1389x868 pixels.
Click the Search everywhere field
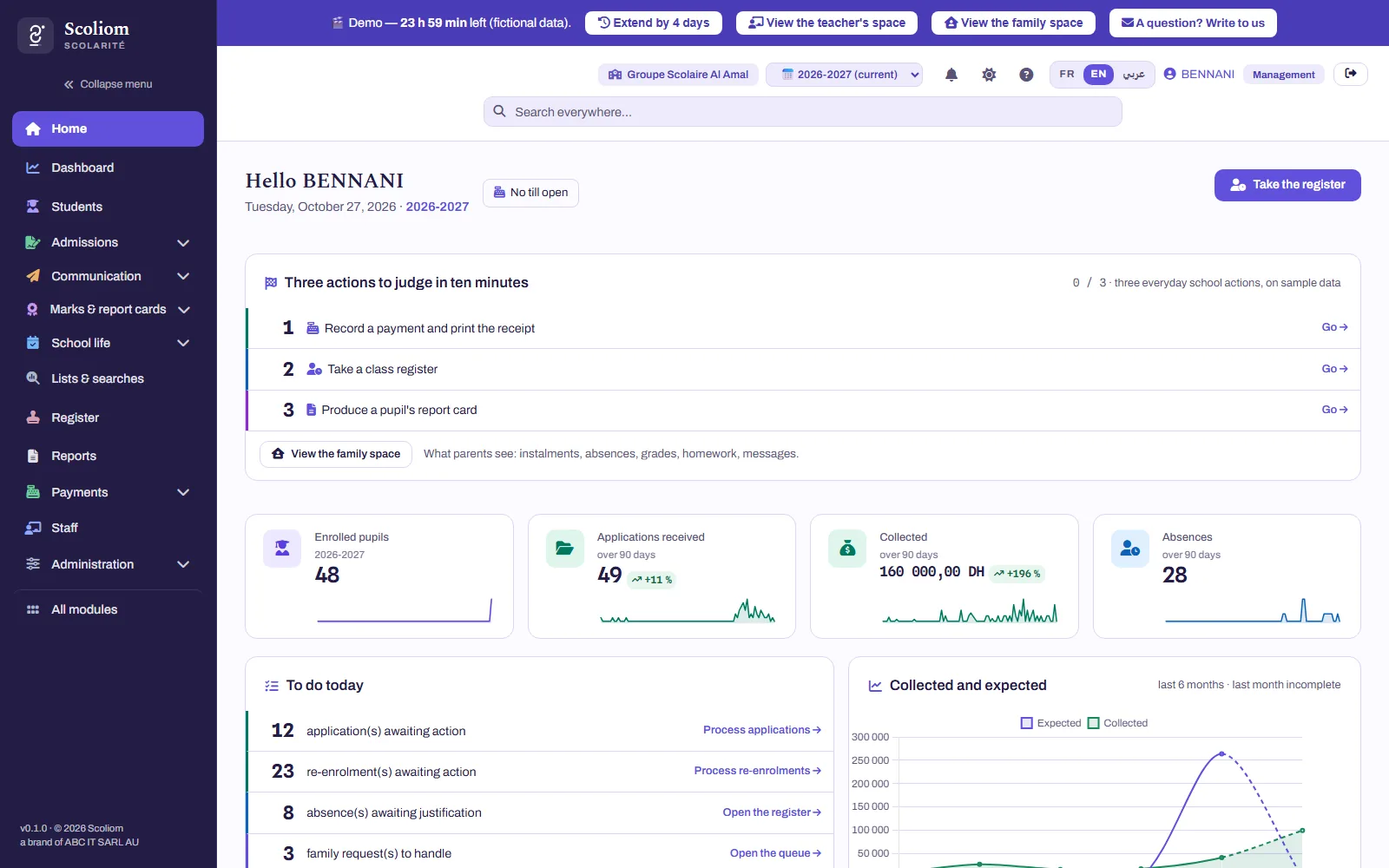(802, 111)
